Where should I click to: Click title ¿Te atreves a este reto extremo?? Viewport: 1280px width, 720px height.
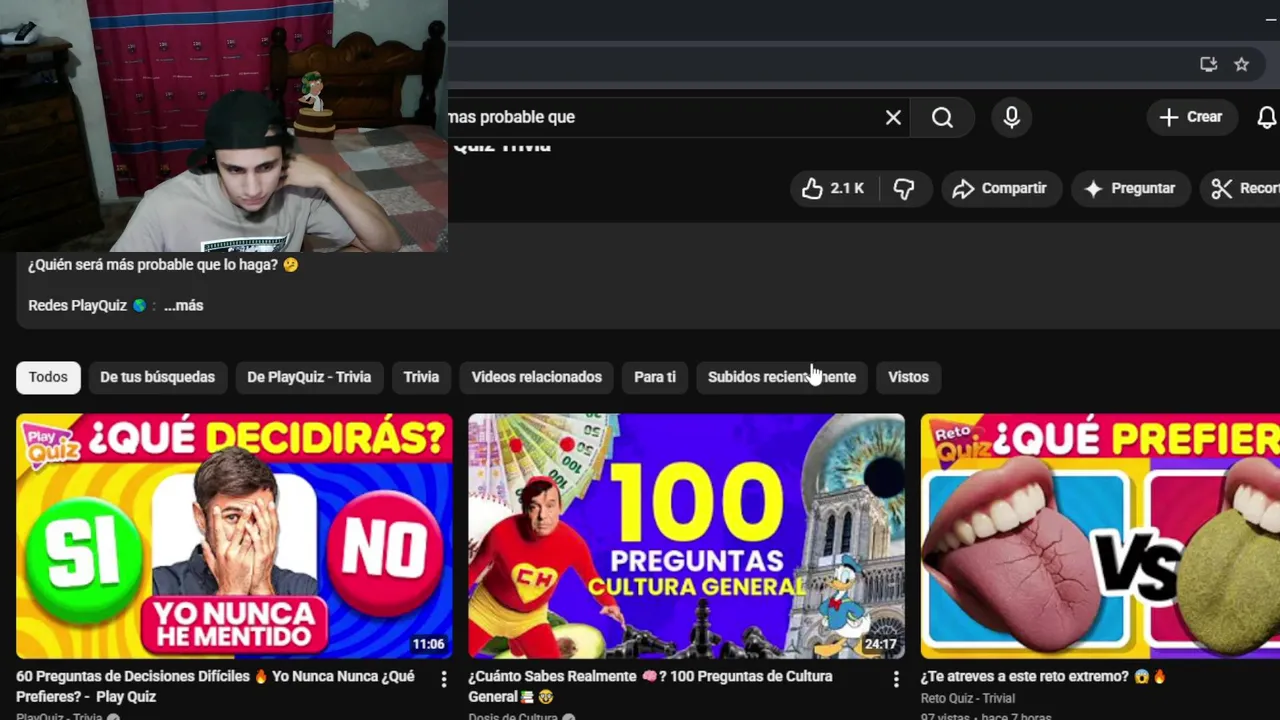tap(1044, 677)
